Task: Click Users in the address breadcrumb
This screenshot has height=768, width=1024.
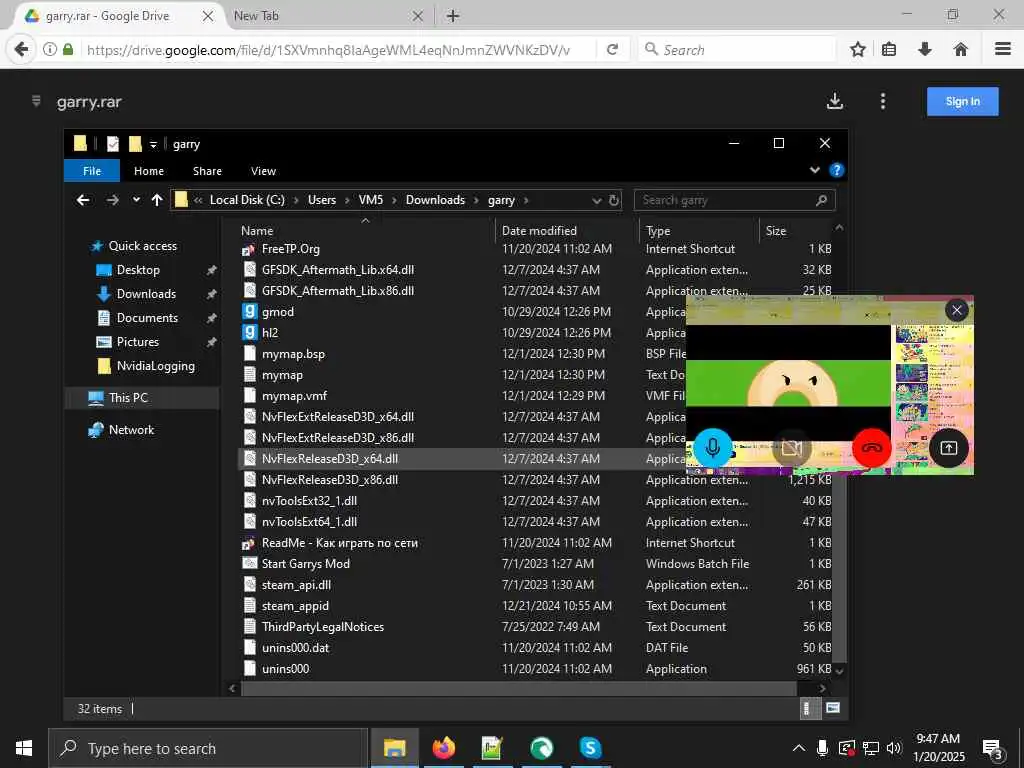Action: click(x=322, y=200)
